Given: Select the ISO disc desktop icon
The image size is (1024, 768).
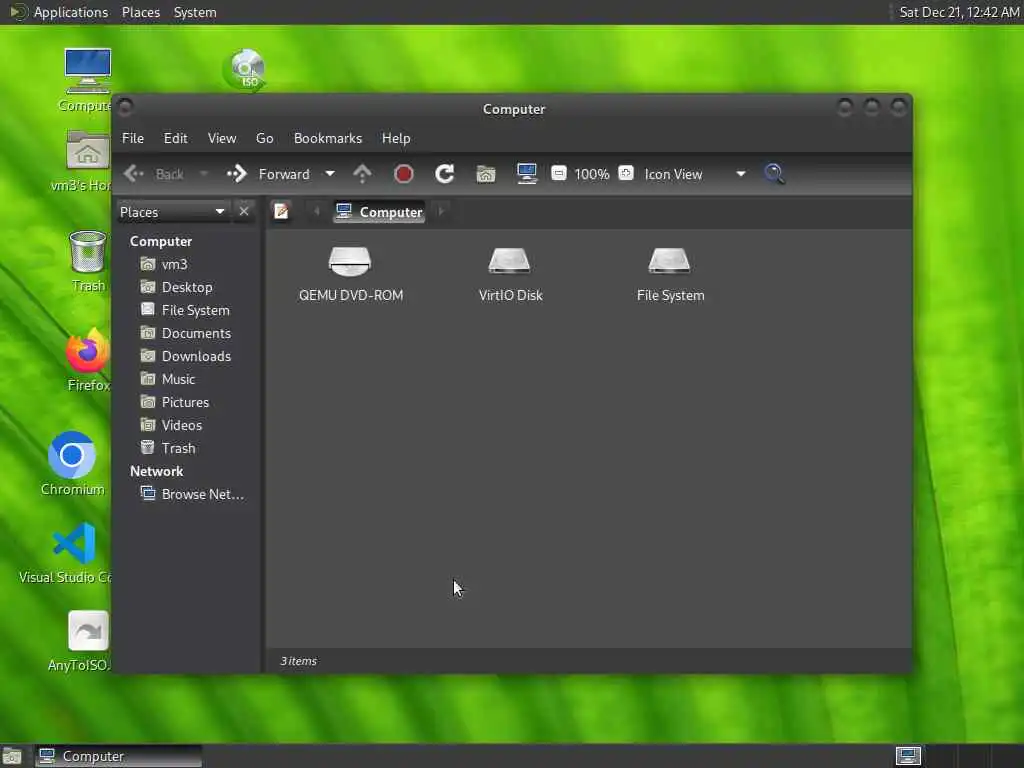Looking at the screenshot, I should (x=246, y=69).
